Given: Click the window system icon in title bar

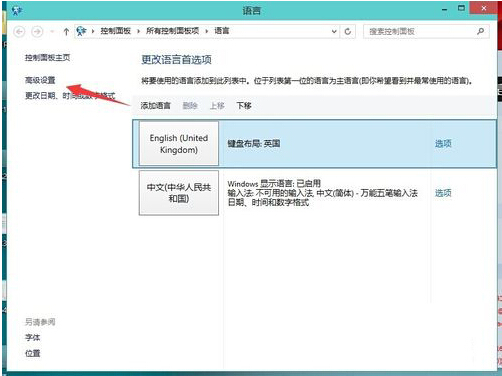Looking at the screenshot, I should (17, 11).
